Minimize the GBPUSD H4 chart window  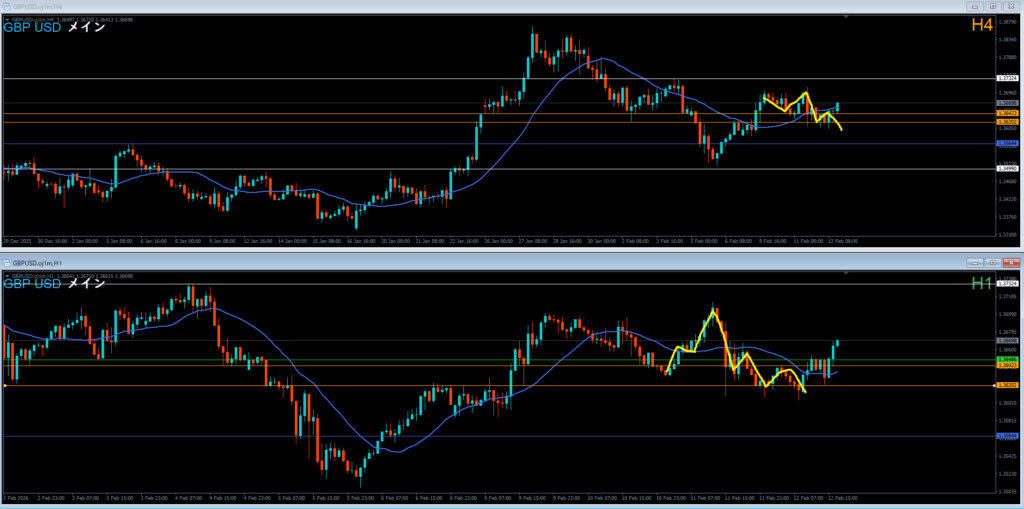[x=976, y=5]
